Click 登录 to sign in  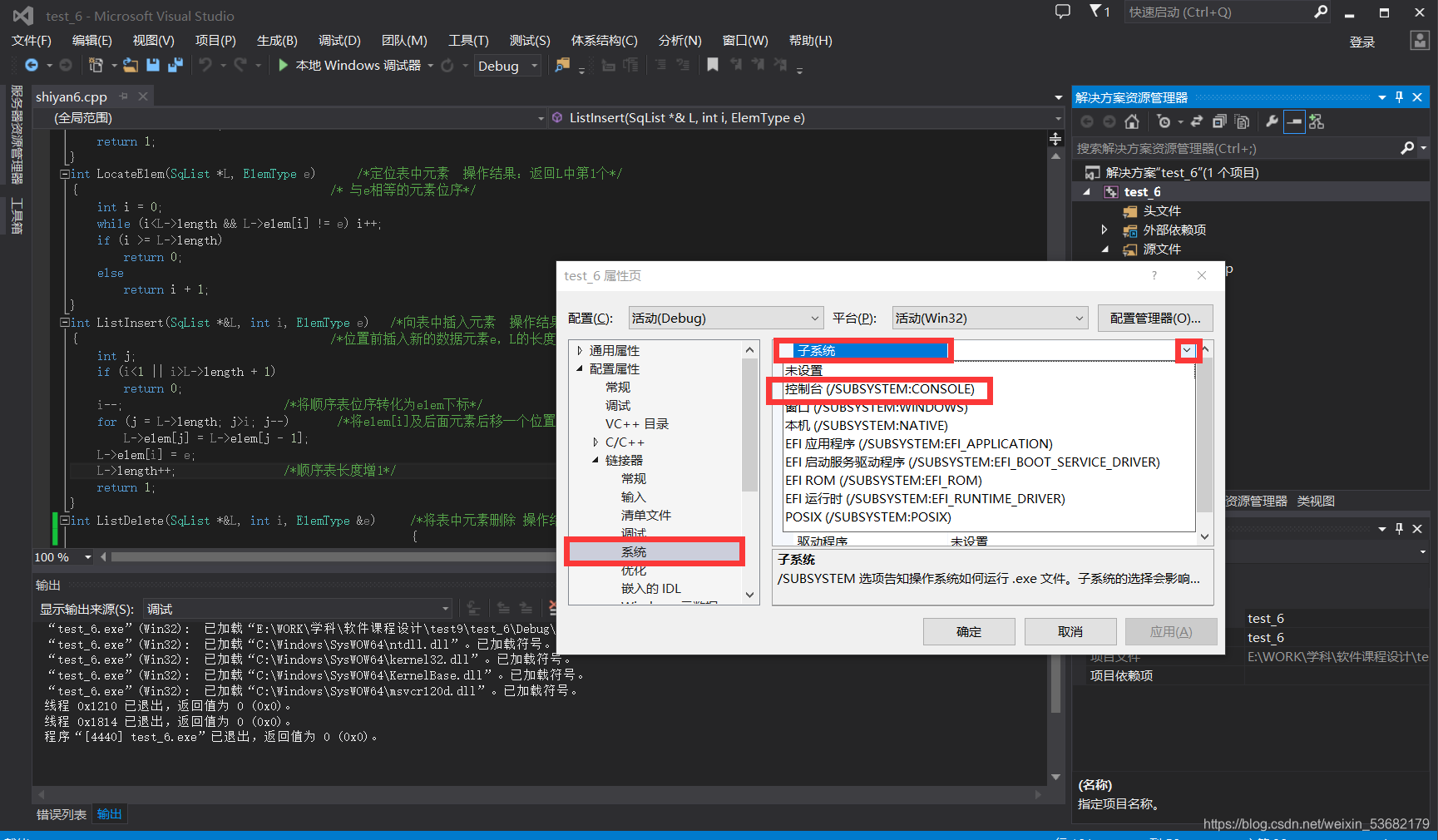(1362, 42)
